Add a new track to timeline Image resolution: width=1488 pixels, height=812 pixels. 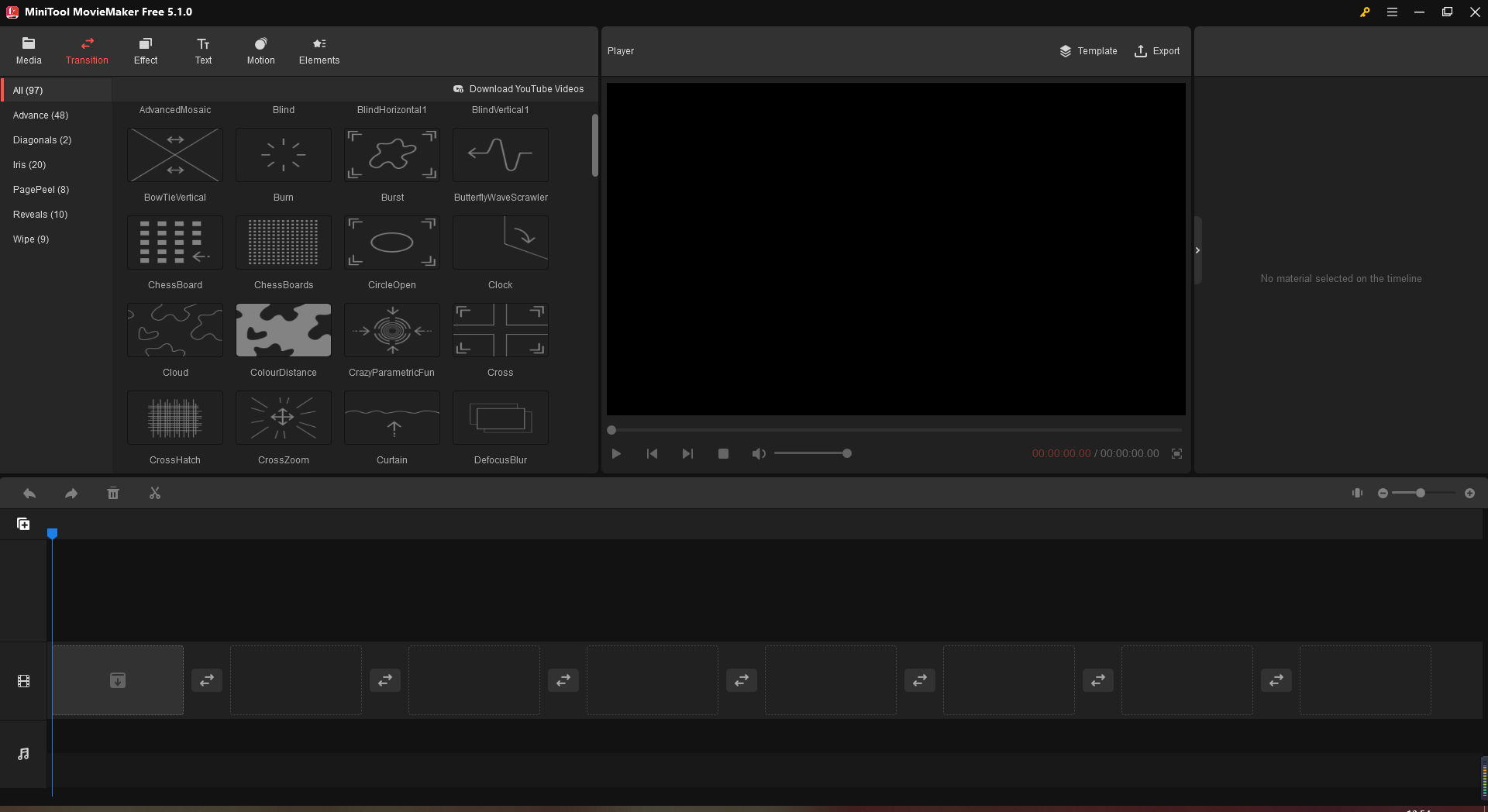point(23,525)
